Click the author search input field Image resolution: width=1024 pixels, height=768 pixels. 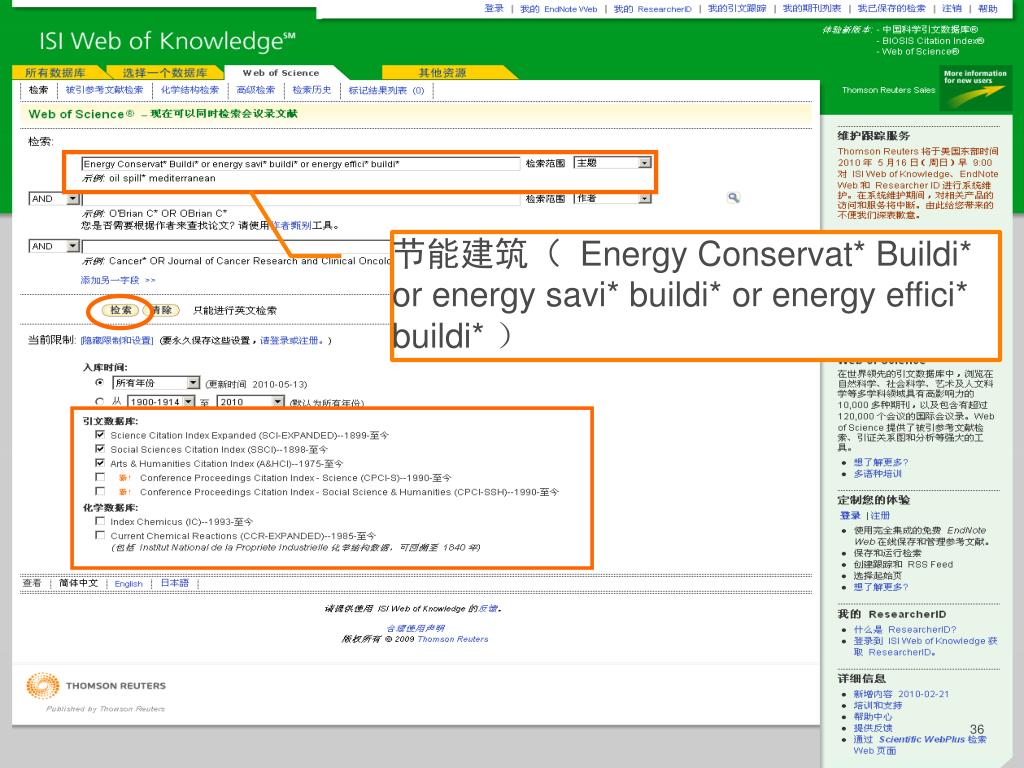(x=300, y=199)
